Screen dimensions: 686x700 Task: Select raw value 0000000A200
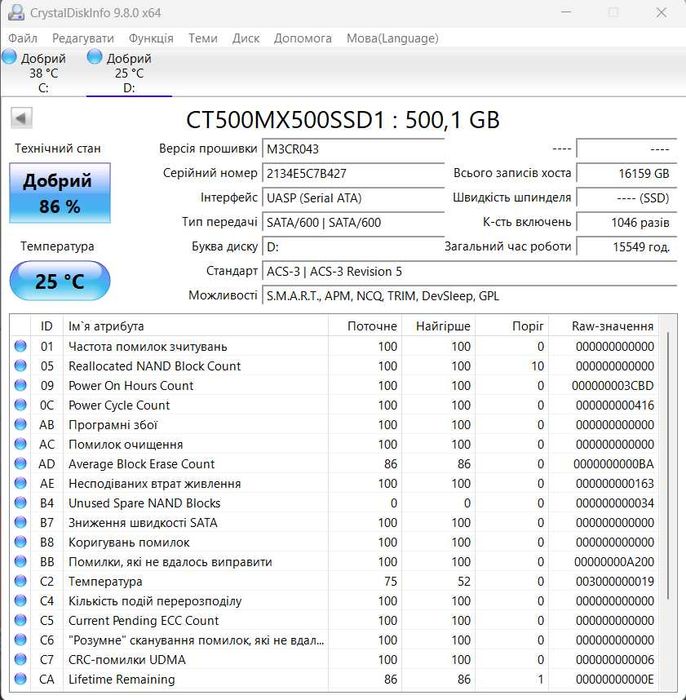point(614,562)
